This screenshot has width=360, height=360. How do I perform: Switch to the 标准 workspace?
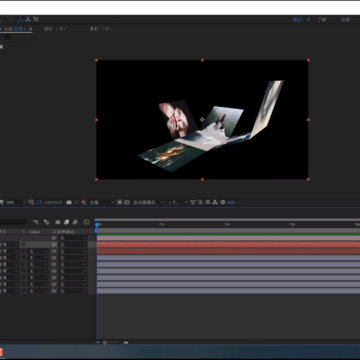pyautogui.click(x=346, y=20)
